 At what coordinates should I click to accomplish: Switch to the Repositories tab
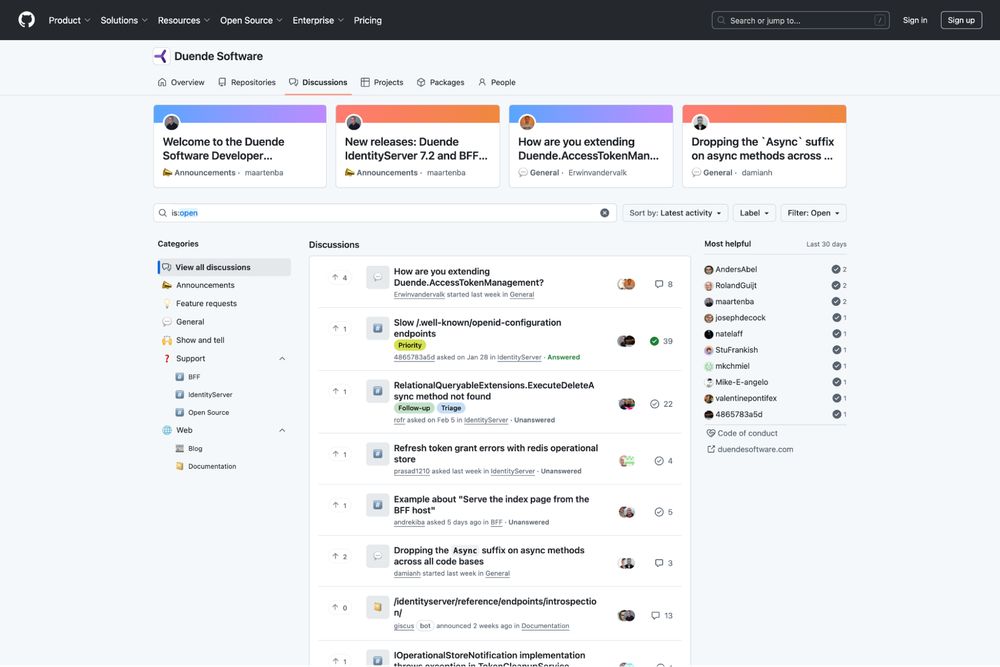247,82
